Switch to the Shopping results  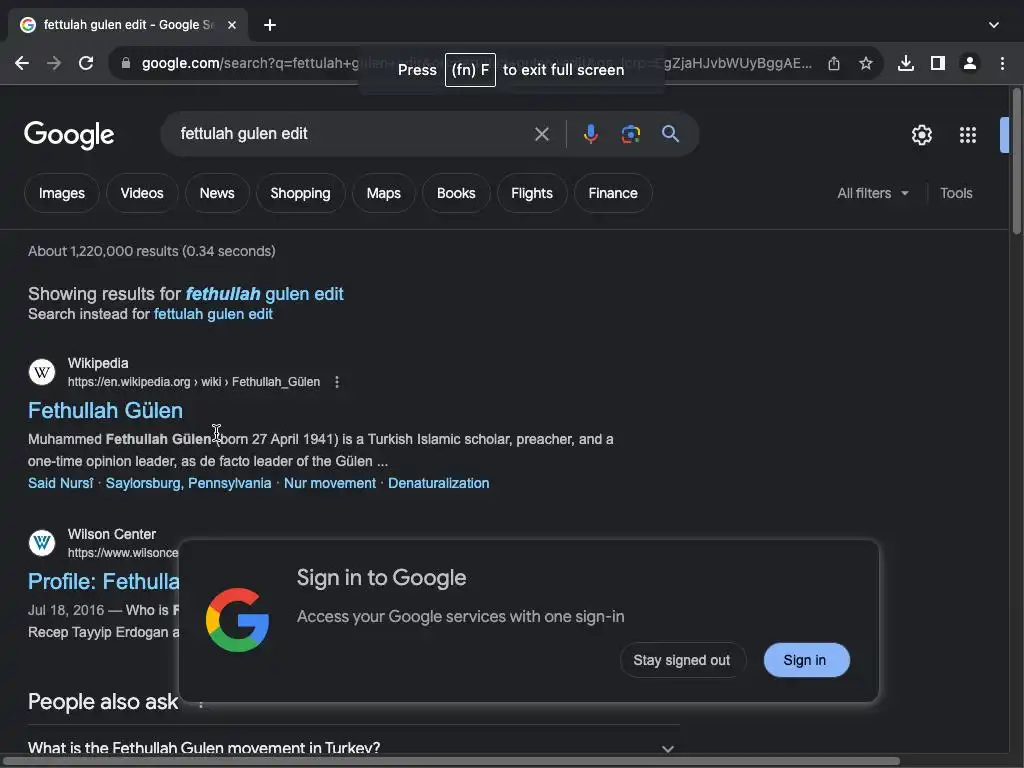(300, 193)
